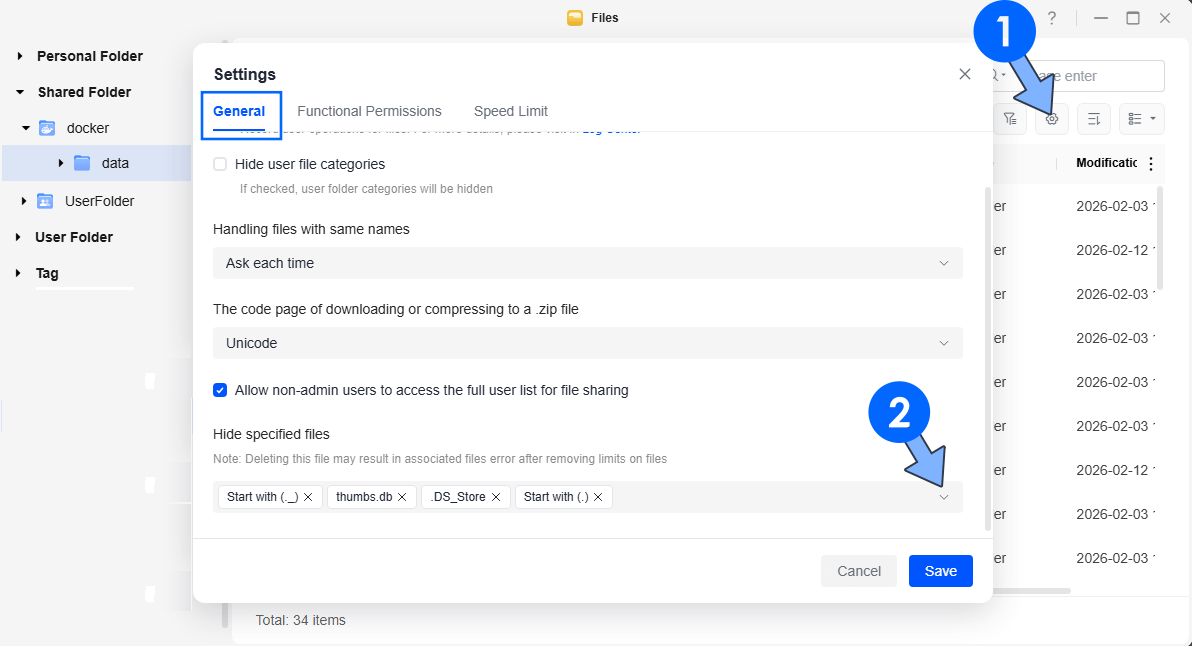Select the docker shared folder
This screenshot has width=1192, height=646.
tap(87, 128)
